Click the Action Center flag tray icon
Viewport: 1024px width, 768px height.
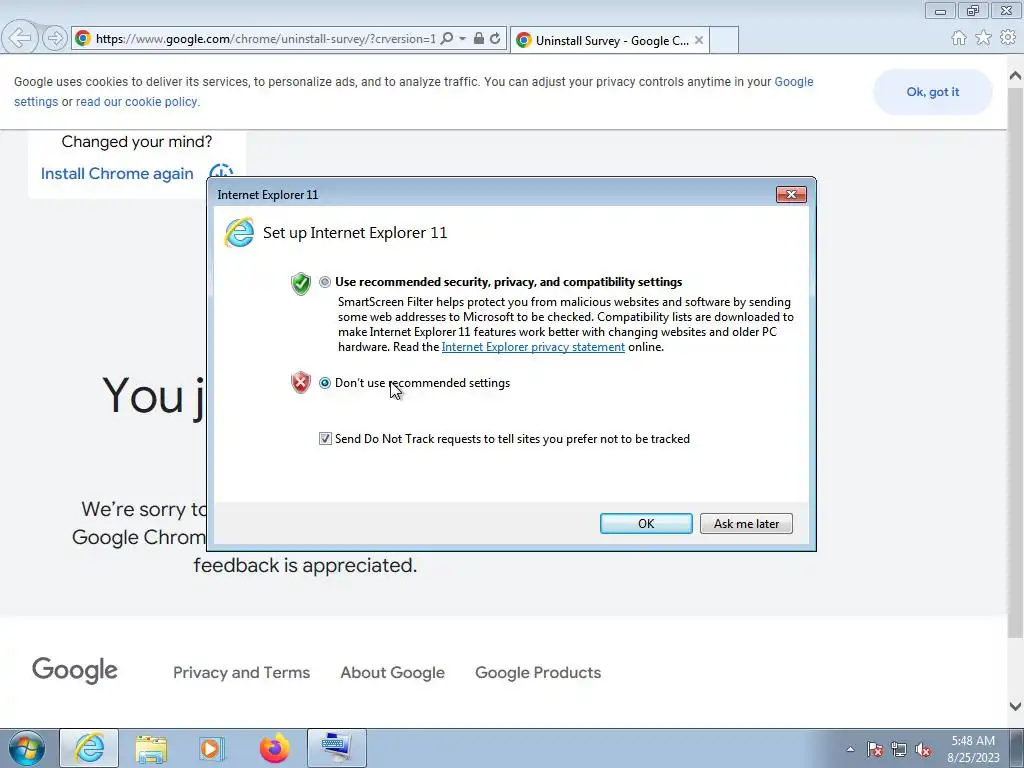pos(874,749)
